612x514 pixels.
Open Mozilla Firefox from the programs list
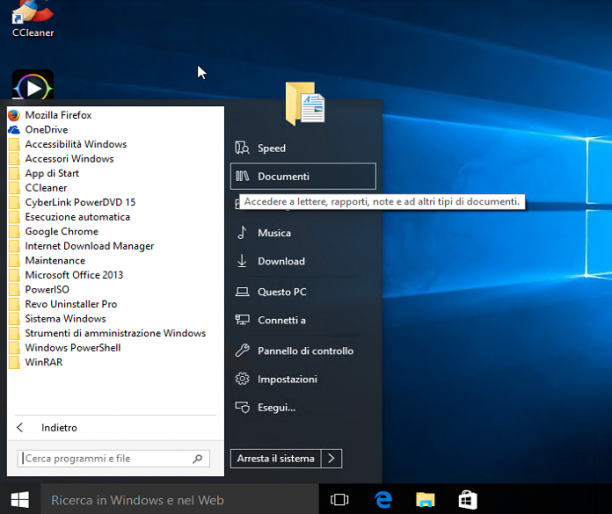click(x=50, y=115)
